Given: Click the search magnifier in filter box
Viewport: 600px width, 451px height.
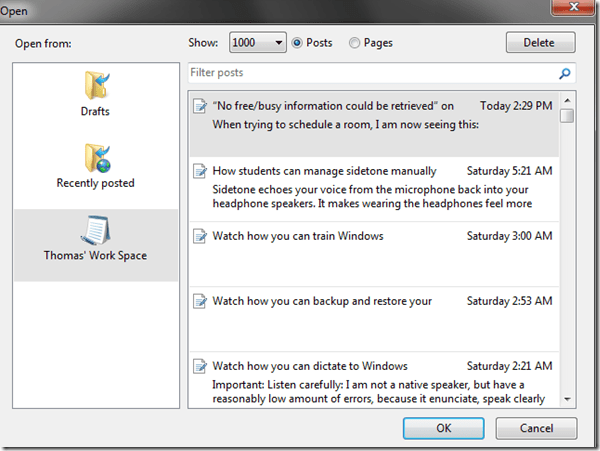Looking at the screenshot, I should pos(565,73).
